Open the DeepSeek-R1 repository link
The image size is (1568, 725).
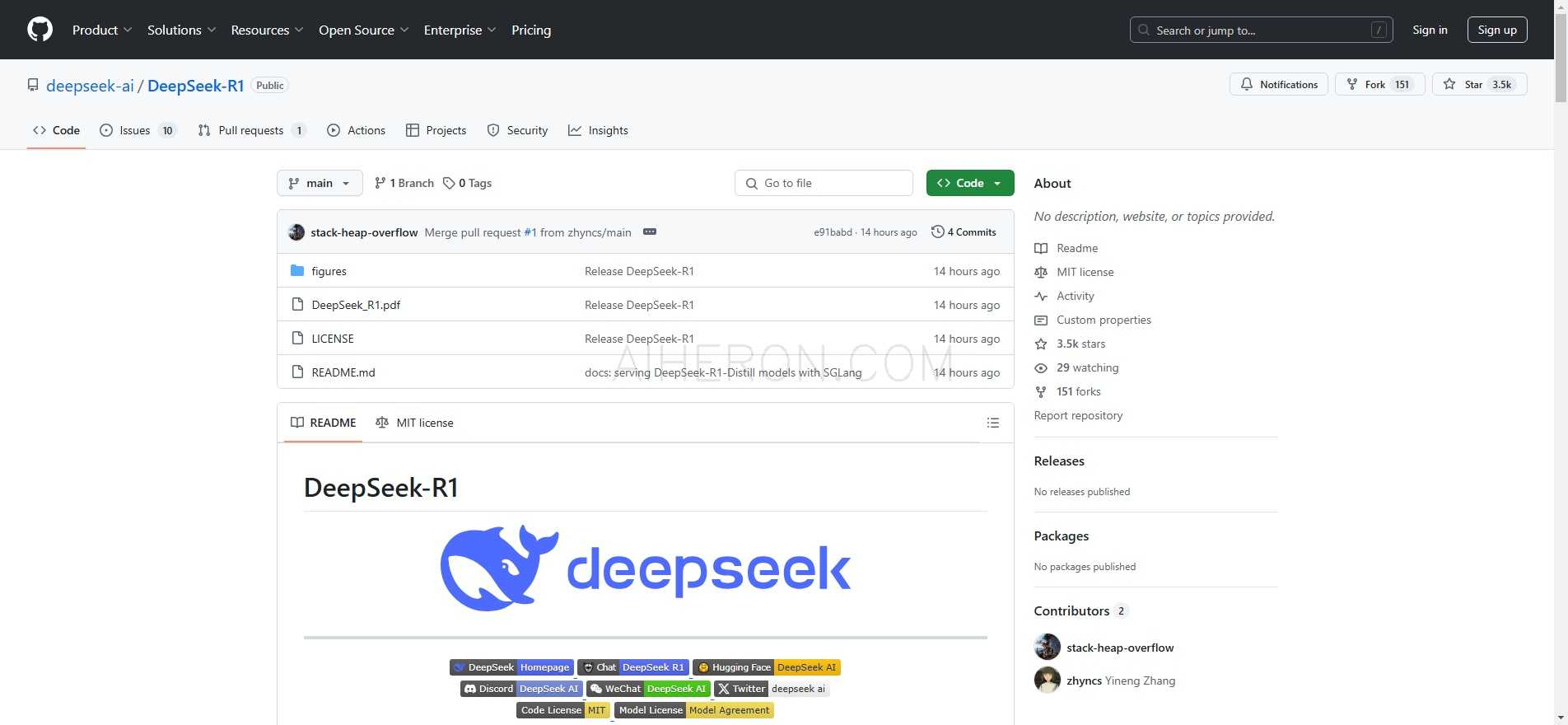196,86
